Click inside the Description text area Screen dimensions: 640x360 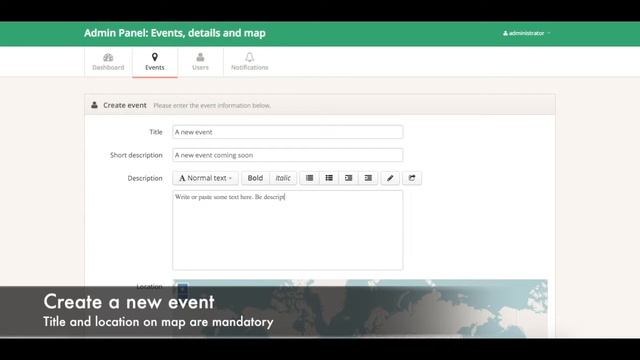[x=288, y=230]
